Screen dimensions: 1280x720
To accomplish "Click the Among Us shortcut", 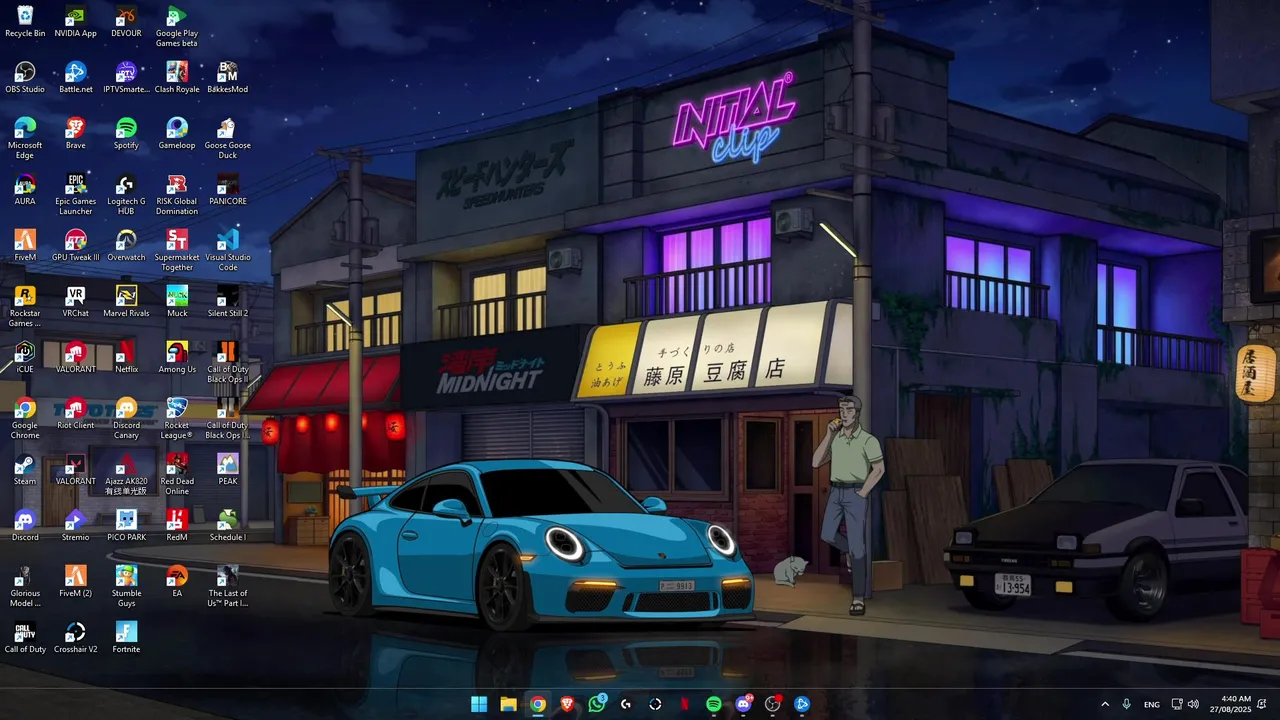I will click(x=177, y=357).
